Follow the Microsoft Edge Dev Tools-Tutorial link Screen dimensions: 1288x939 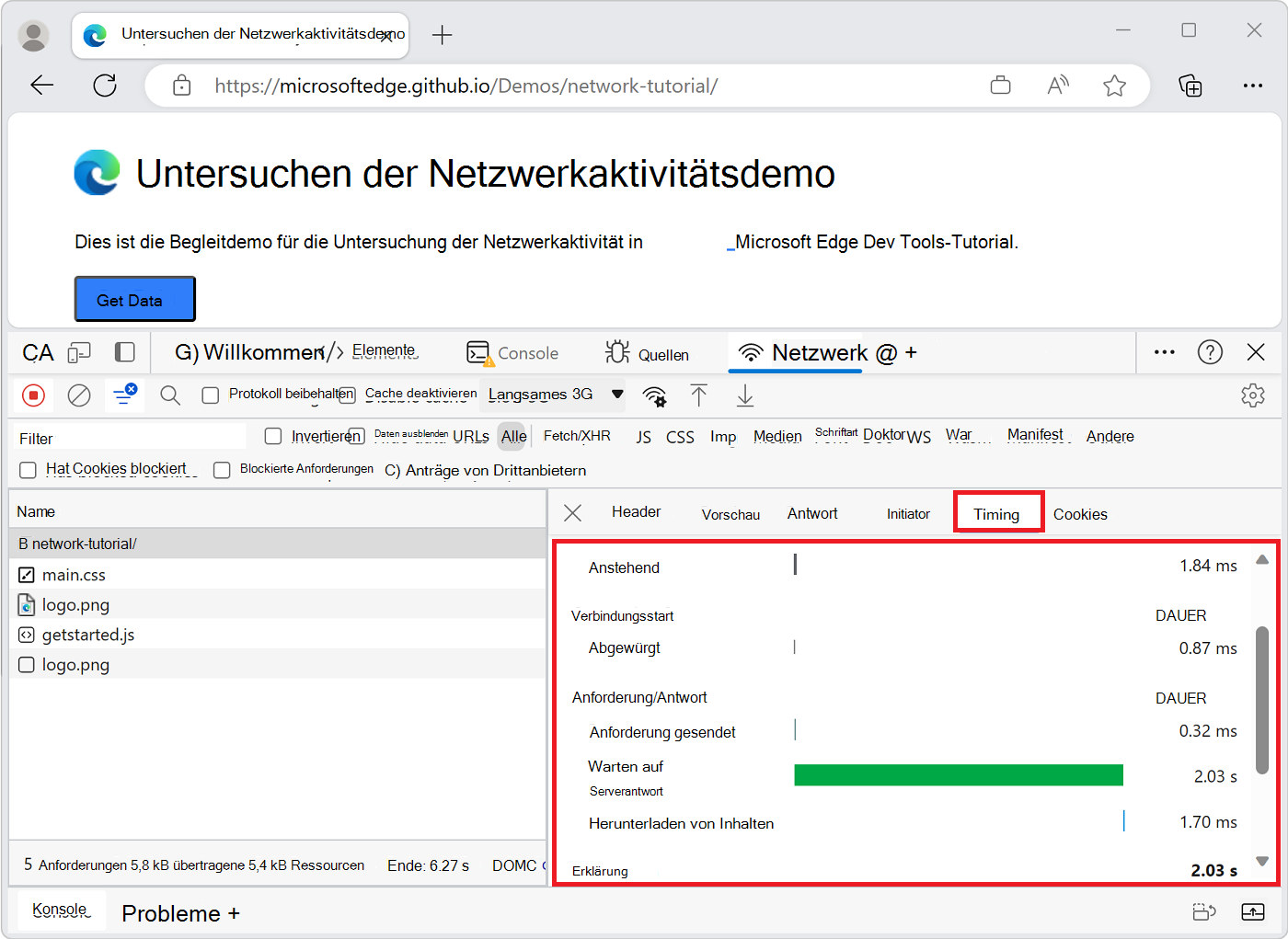872,243
